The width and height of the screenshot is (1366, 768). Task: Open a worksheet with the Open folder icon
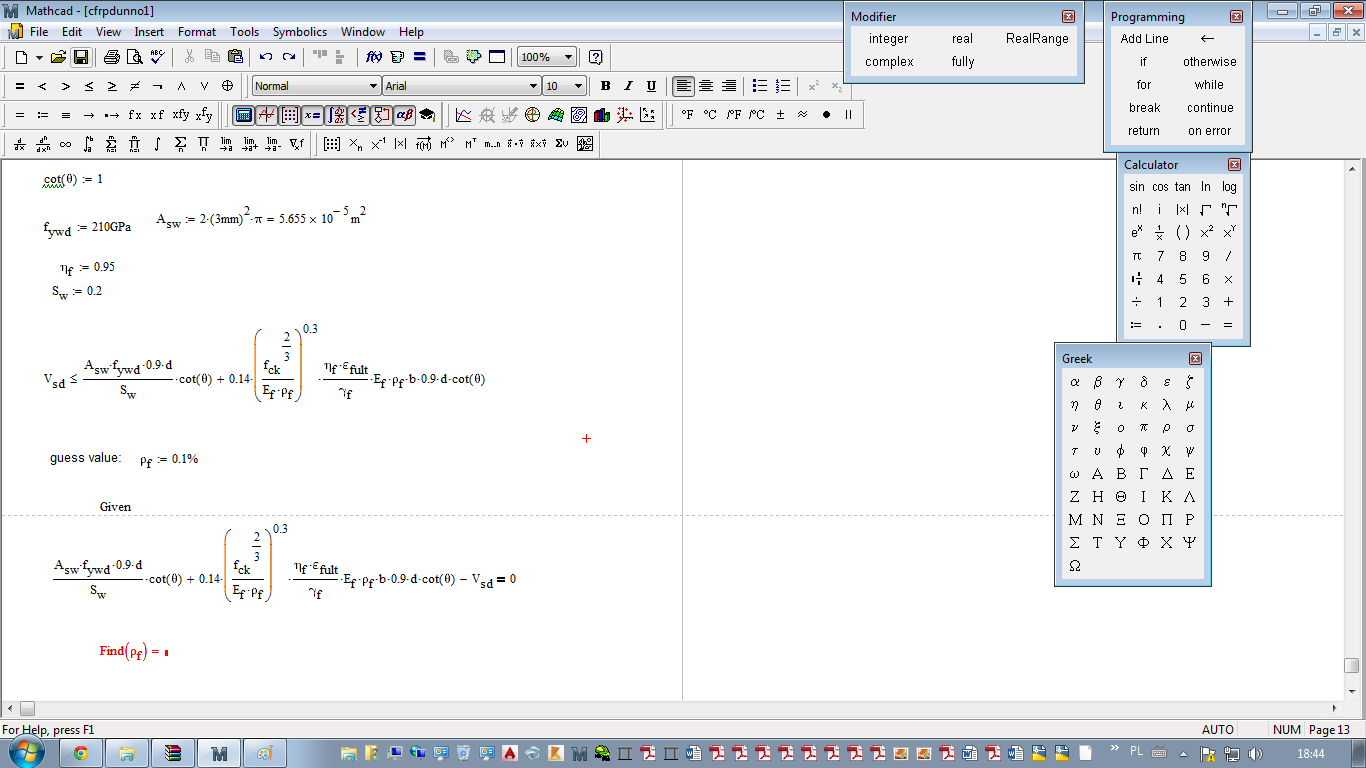tap(58, 57)
